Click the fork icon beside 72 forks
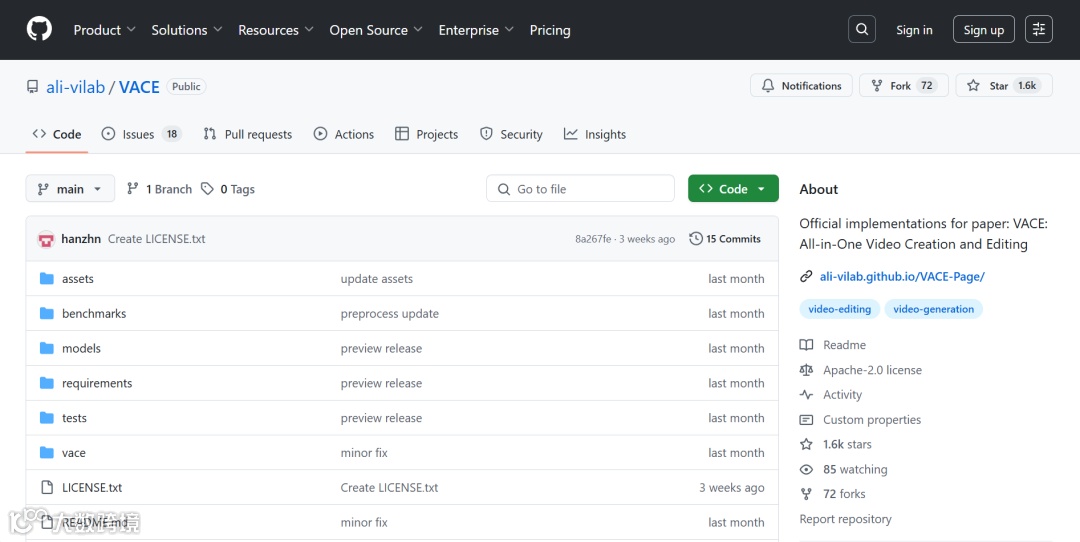1080x542 pixels. pos(806,494)
